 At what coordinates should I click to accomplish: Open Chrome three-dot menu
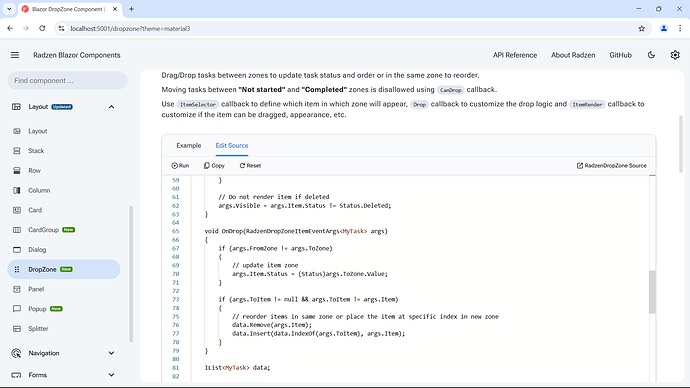point(680,29)
